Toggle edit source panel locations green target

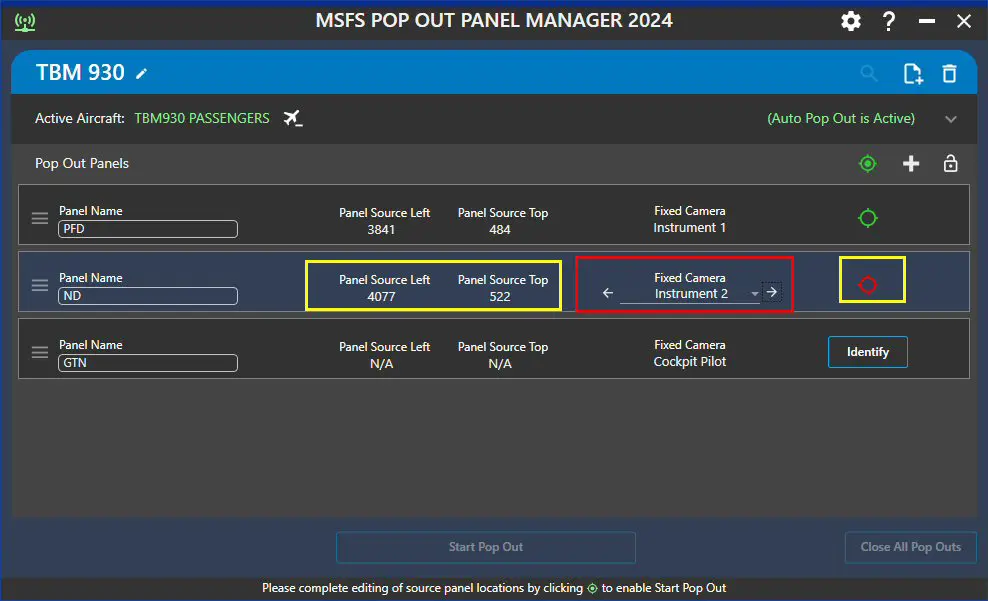point(868,164)
